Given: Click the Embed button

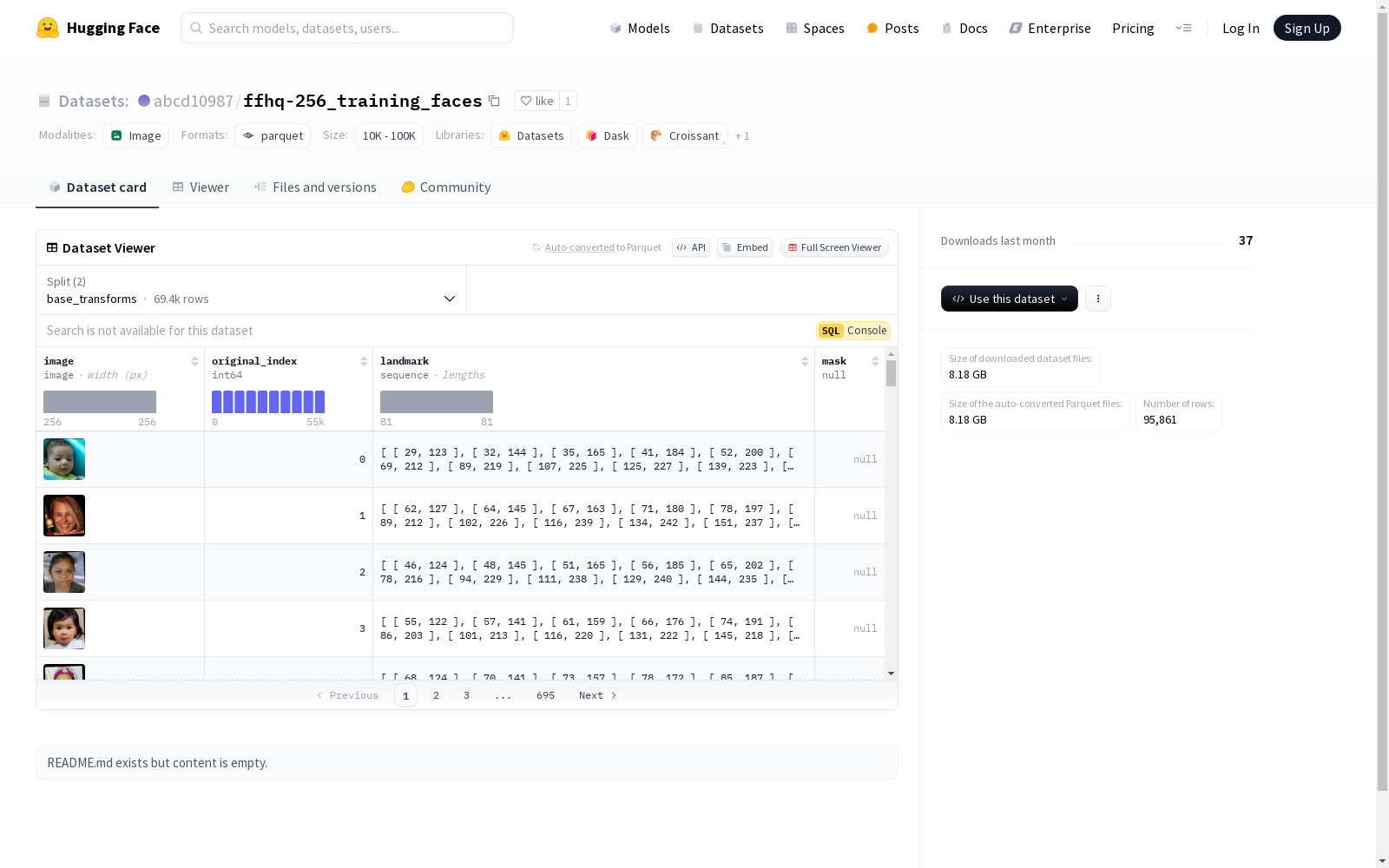Looking at the screenshot, I should coord(745,247).
